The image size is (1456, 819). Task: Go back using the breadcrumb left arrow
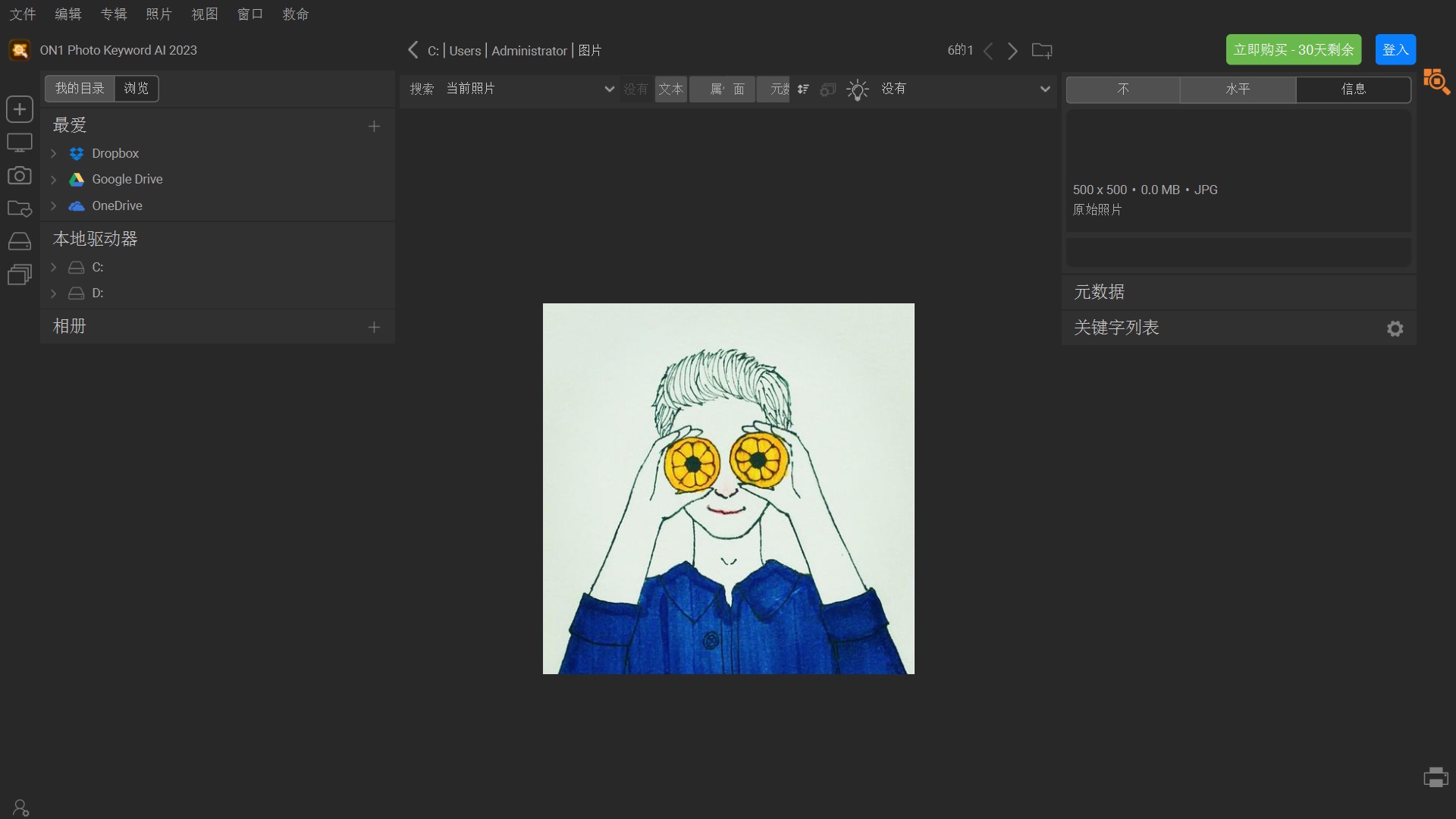click(413, 50)
